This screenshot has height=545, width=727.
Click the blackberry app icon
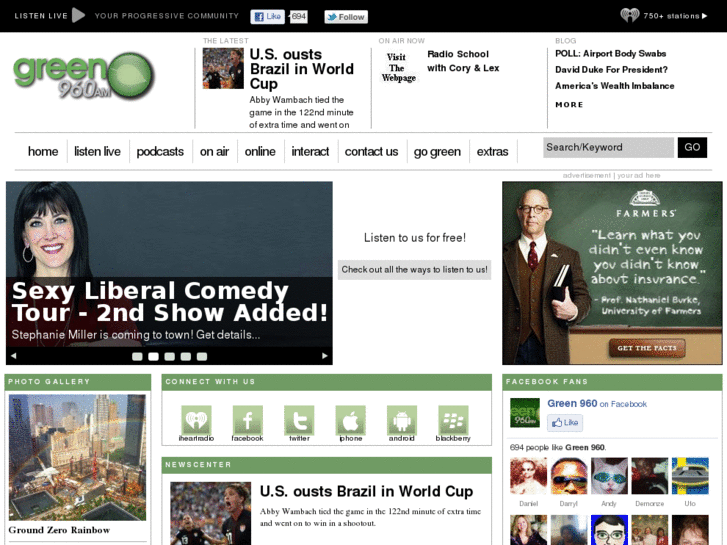tap(453, 420)
